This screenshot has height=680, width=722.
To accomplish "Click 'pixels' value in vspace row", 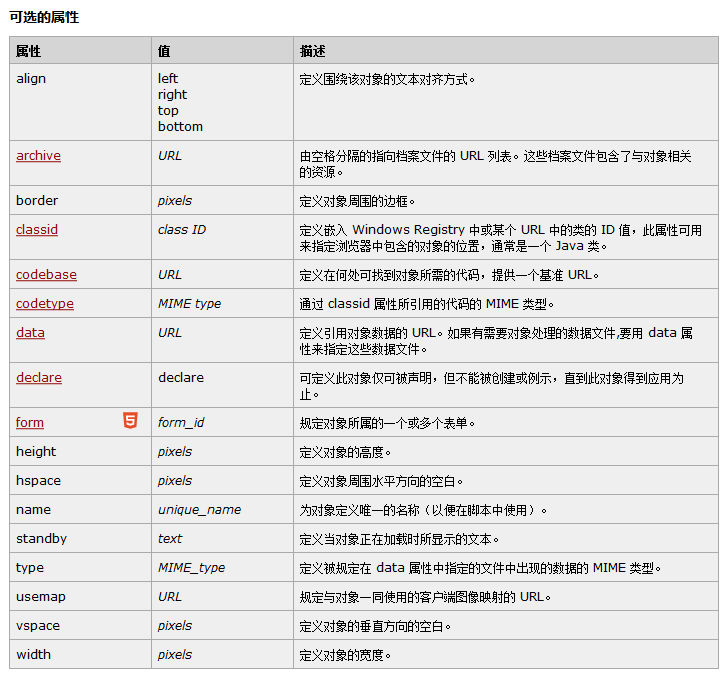I will point(175,626).
